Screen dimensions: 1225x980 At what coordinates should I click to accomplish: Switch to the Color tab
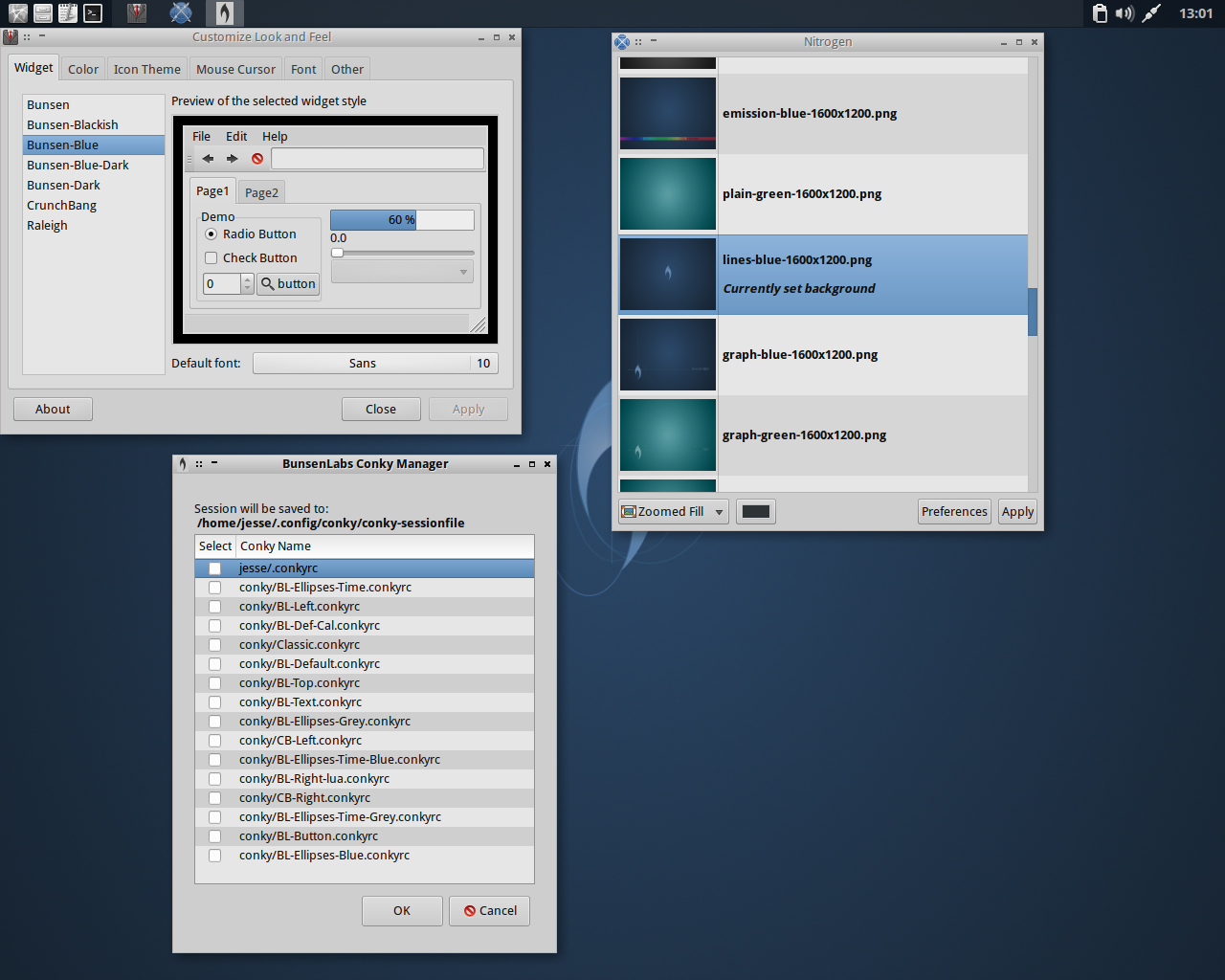[82, 69]
